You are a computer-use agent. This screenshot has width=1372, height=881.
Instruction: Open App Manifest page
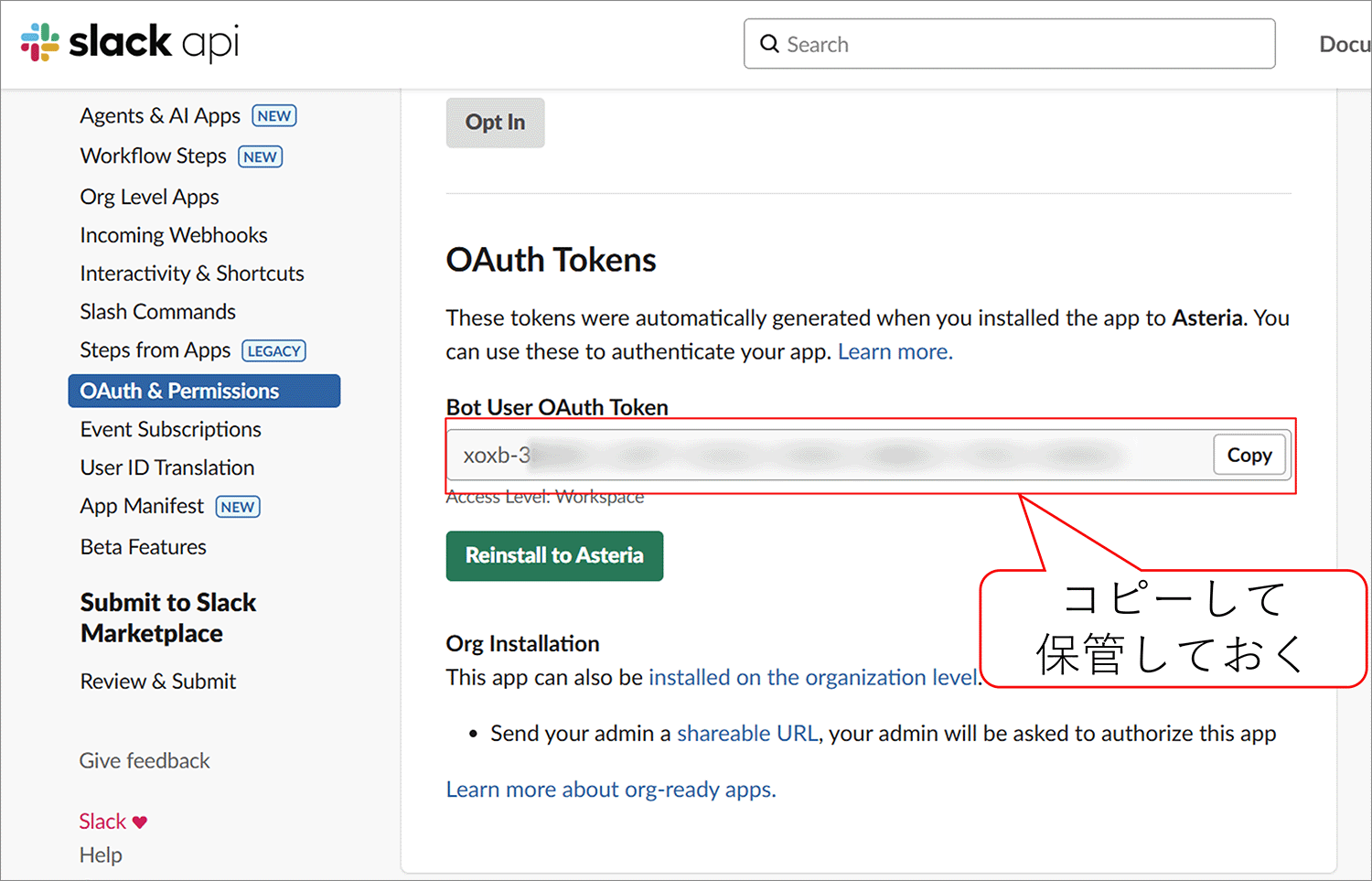pos(142,506)
